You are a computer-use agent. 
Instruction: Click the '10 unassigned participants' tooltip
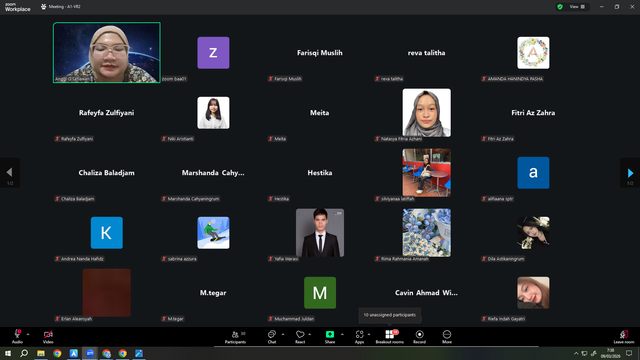[389, 315]
